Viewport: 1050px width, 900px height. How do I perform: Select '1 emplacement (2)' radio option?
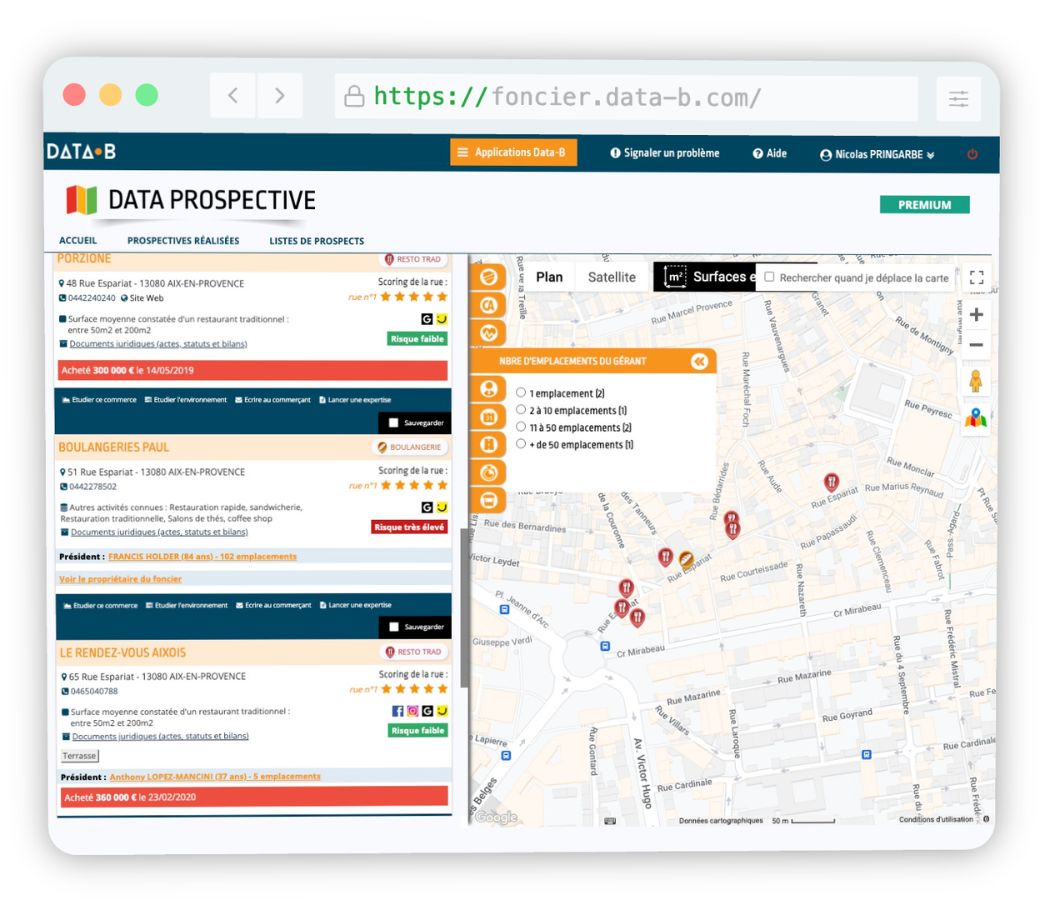(x=520, y=392)
